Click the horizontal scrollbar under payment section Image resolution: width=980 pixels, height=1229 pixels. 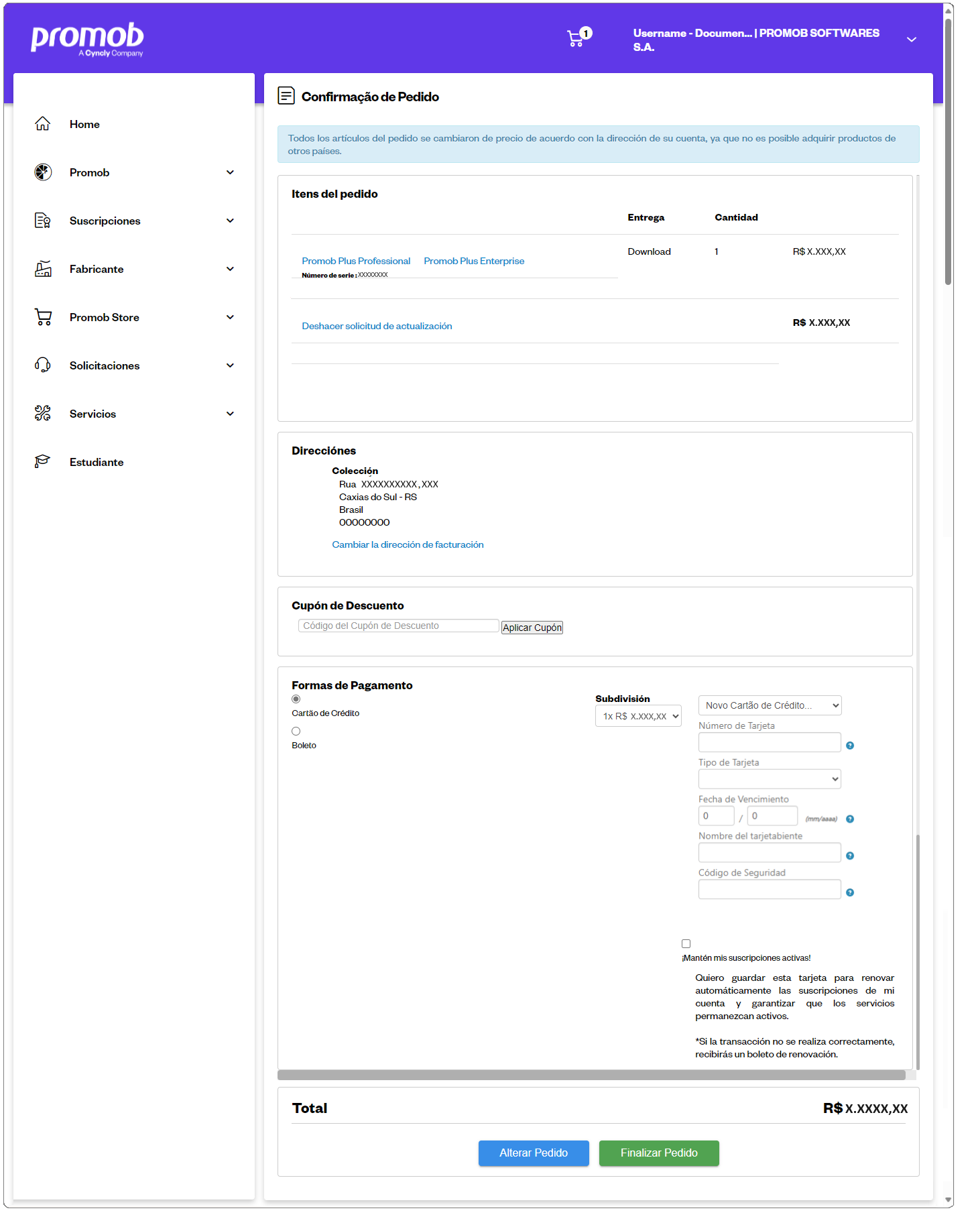click(x=591, y=1075)
